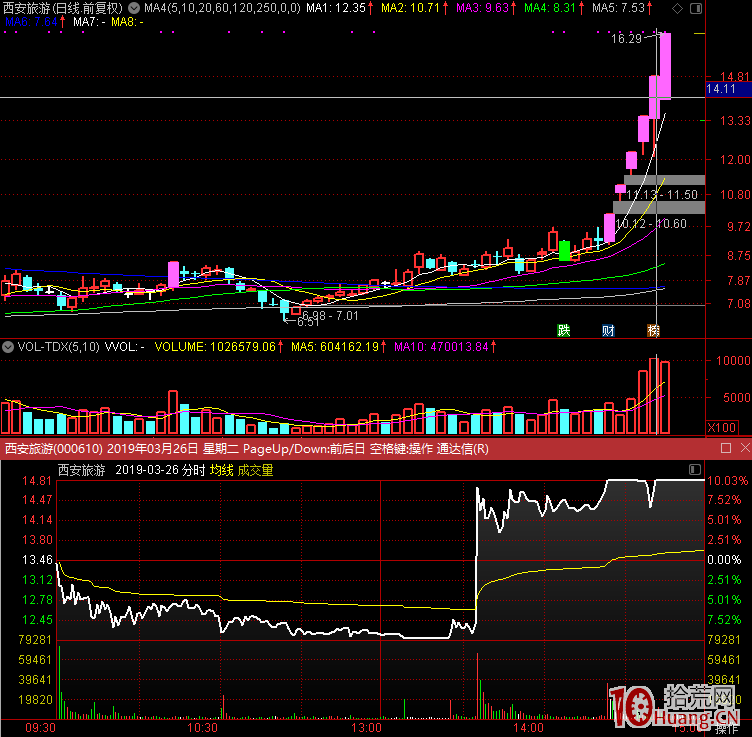Viewport: 752px width, 737px height.
Task: Click the X100 volume scale button
Action: (722, 427)
